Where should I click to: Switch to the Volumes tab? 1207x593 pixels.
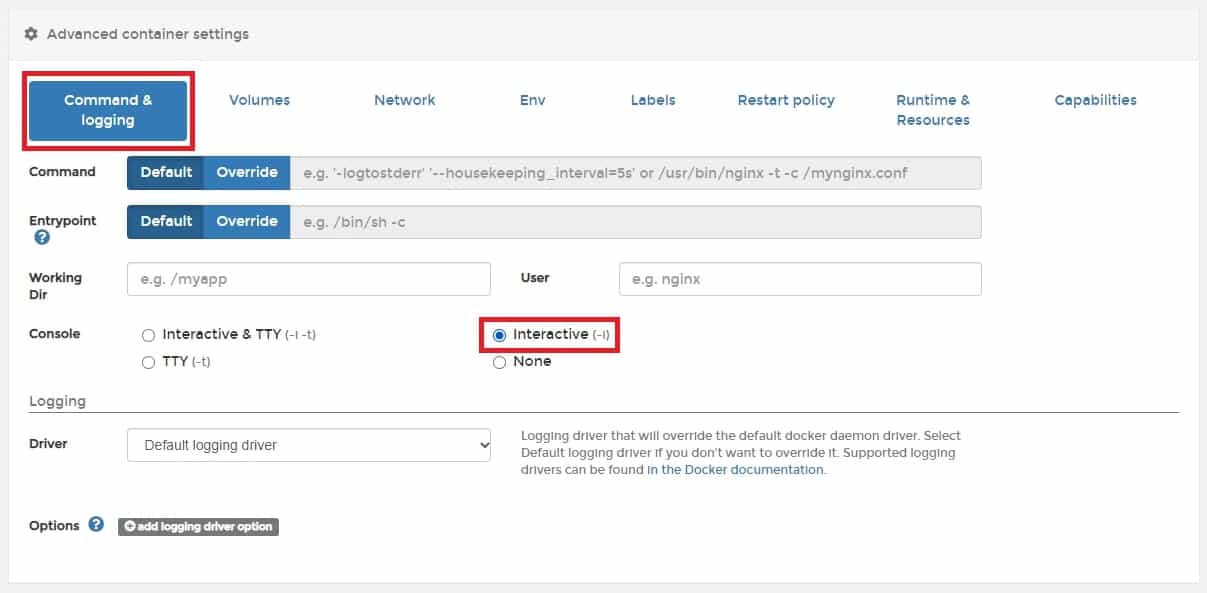pos(259,100)
